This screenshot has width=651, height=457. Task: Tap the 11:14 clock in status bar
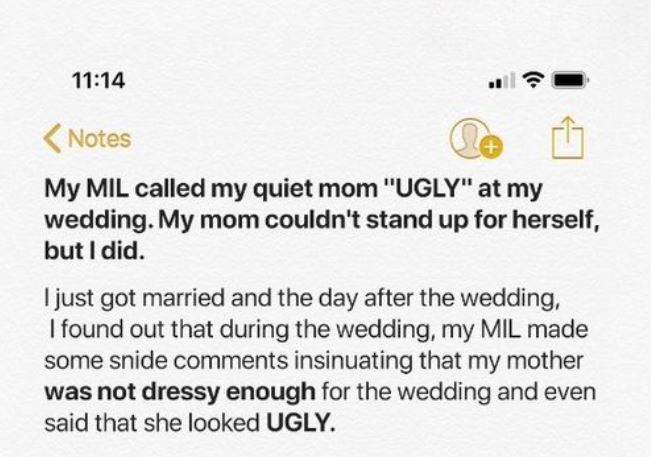(99, 80)
